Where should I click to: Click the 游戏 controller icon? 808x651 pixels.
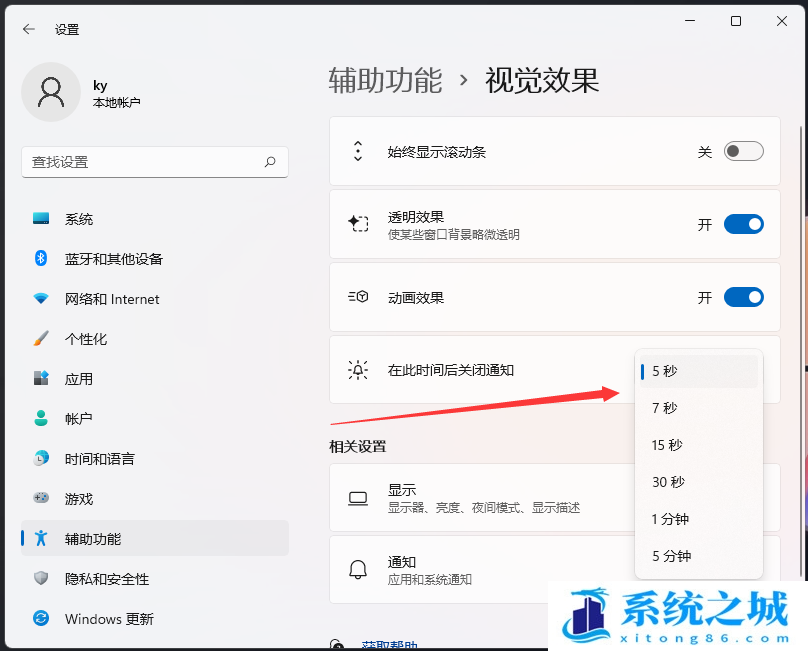click(x=41, y=498)
